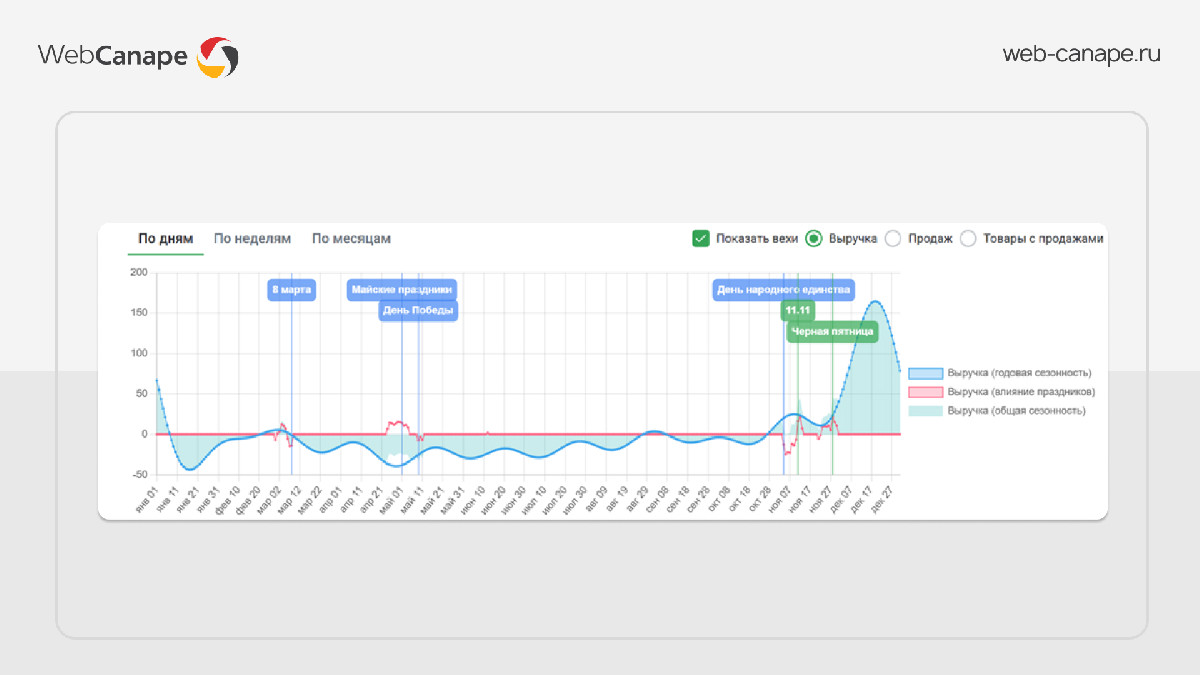Select the Выручка radio button
Screen dimensions: 1200x675
pyautogui.click(x=813, y=238)
